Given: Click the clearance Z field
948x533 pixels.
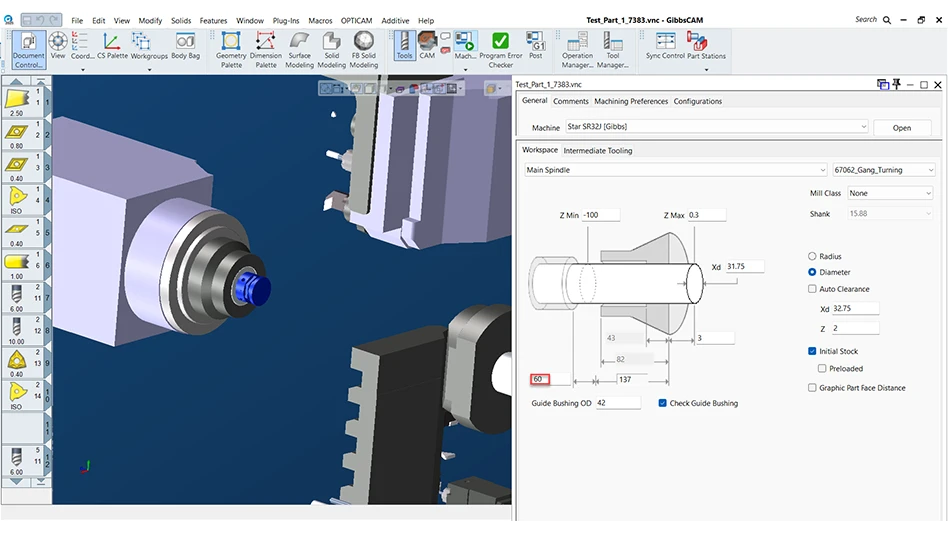Looking at the screenshot, I should (855, 328).
